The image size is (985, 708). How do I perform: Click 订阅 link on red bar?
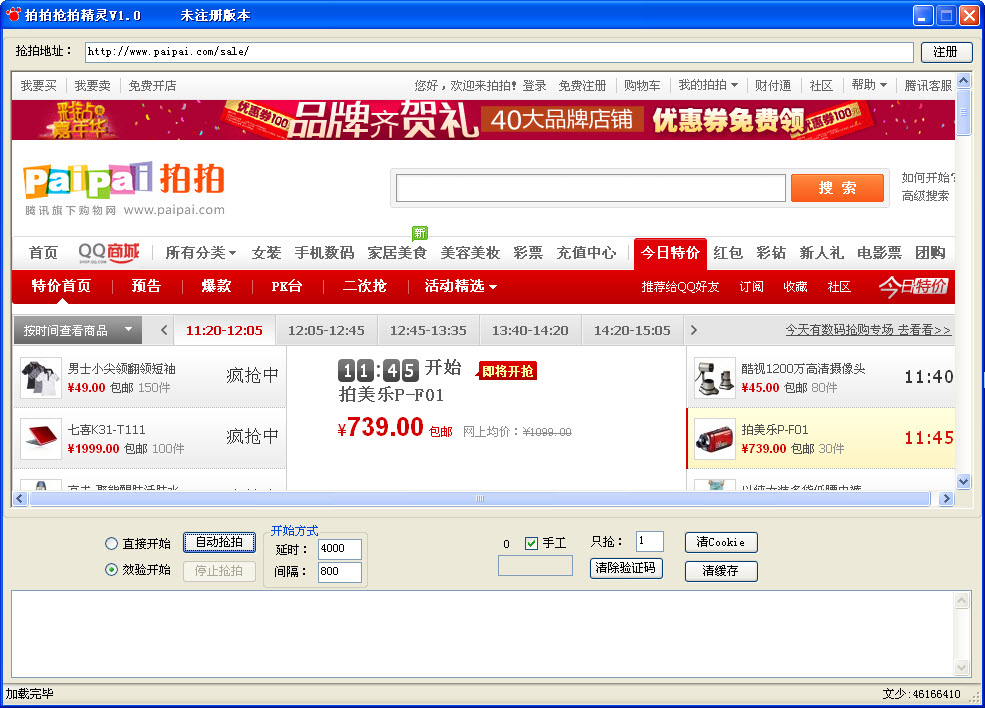coord(751,287)
